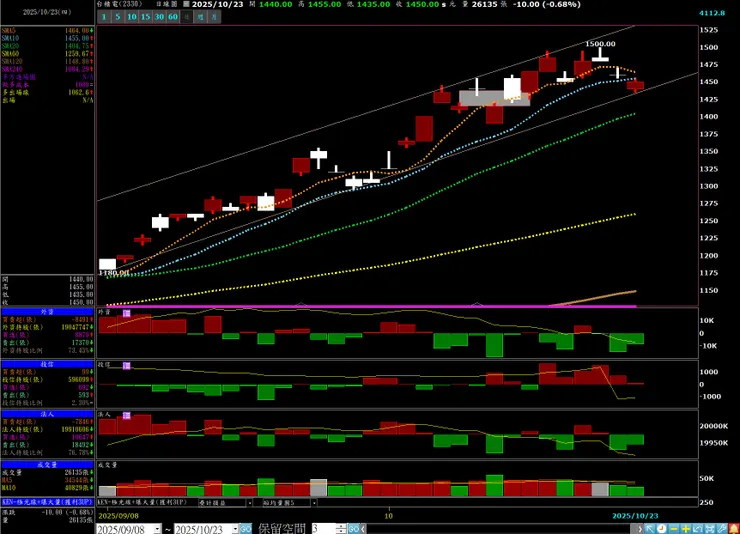Screen dimensions: 740x534
Task: Click the SMA240 legend row
Action: 47,69
